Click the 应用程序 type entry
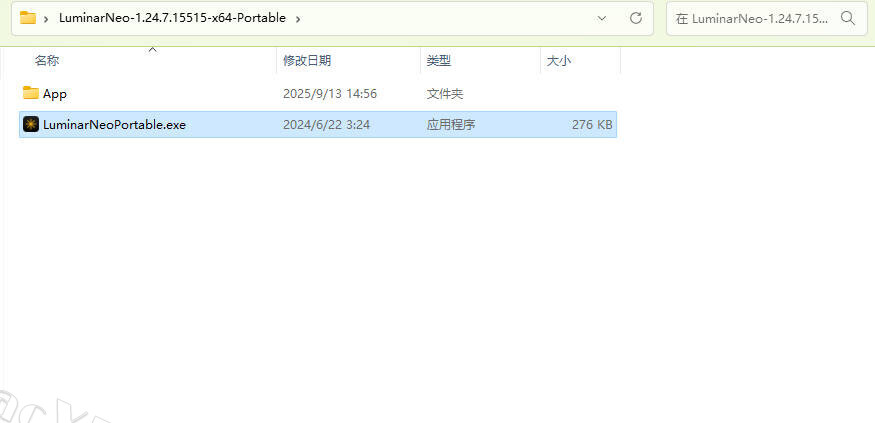 point(451,125)
